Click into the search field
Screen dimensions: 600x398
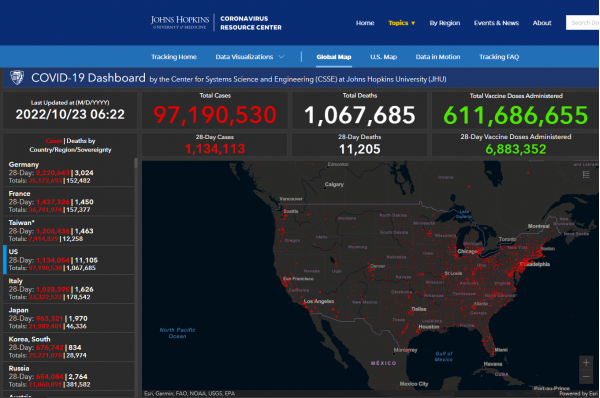click(x=582, y=23)
